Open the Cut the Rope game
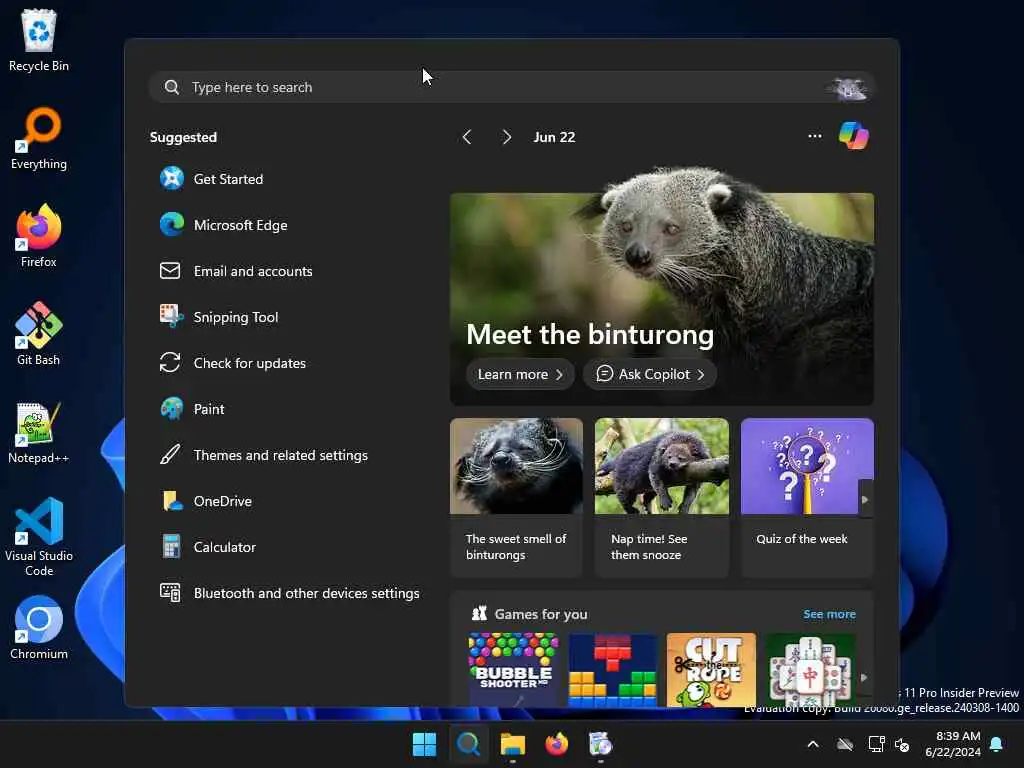The image size is (1024, 768). (711, 670)
